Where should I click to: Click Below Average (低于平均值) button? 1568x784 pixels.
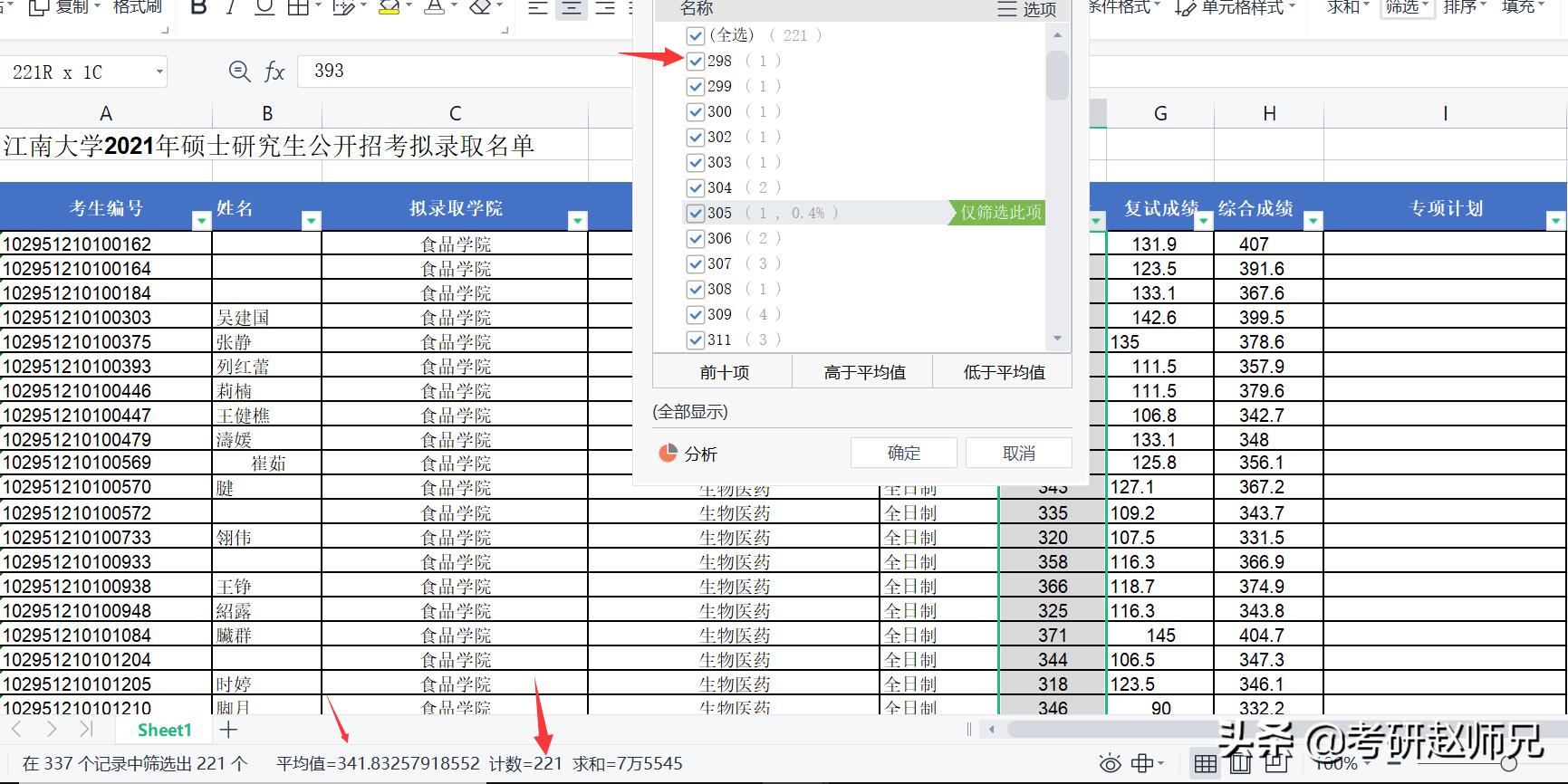(1004, 372)
